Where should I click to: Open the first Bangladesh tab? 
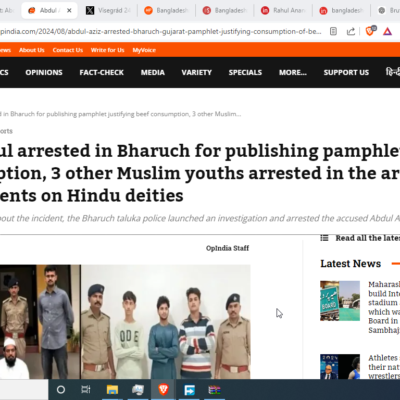[x=167, y=11]
